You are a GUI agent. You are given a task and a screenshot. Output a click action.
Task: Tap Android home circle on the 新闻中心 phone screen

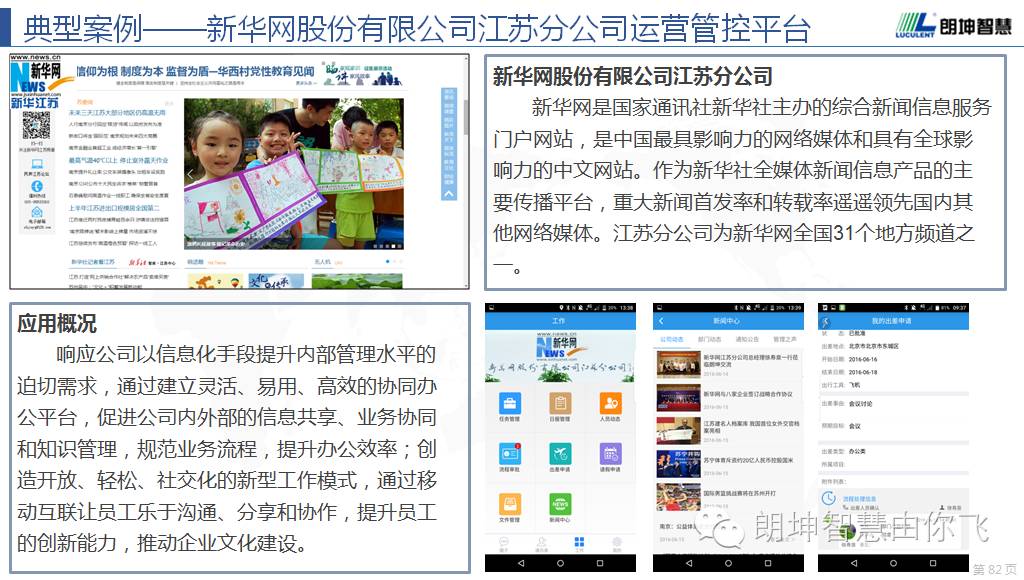(x=728, y=563)
